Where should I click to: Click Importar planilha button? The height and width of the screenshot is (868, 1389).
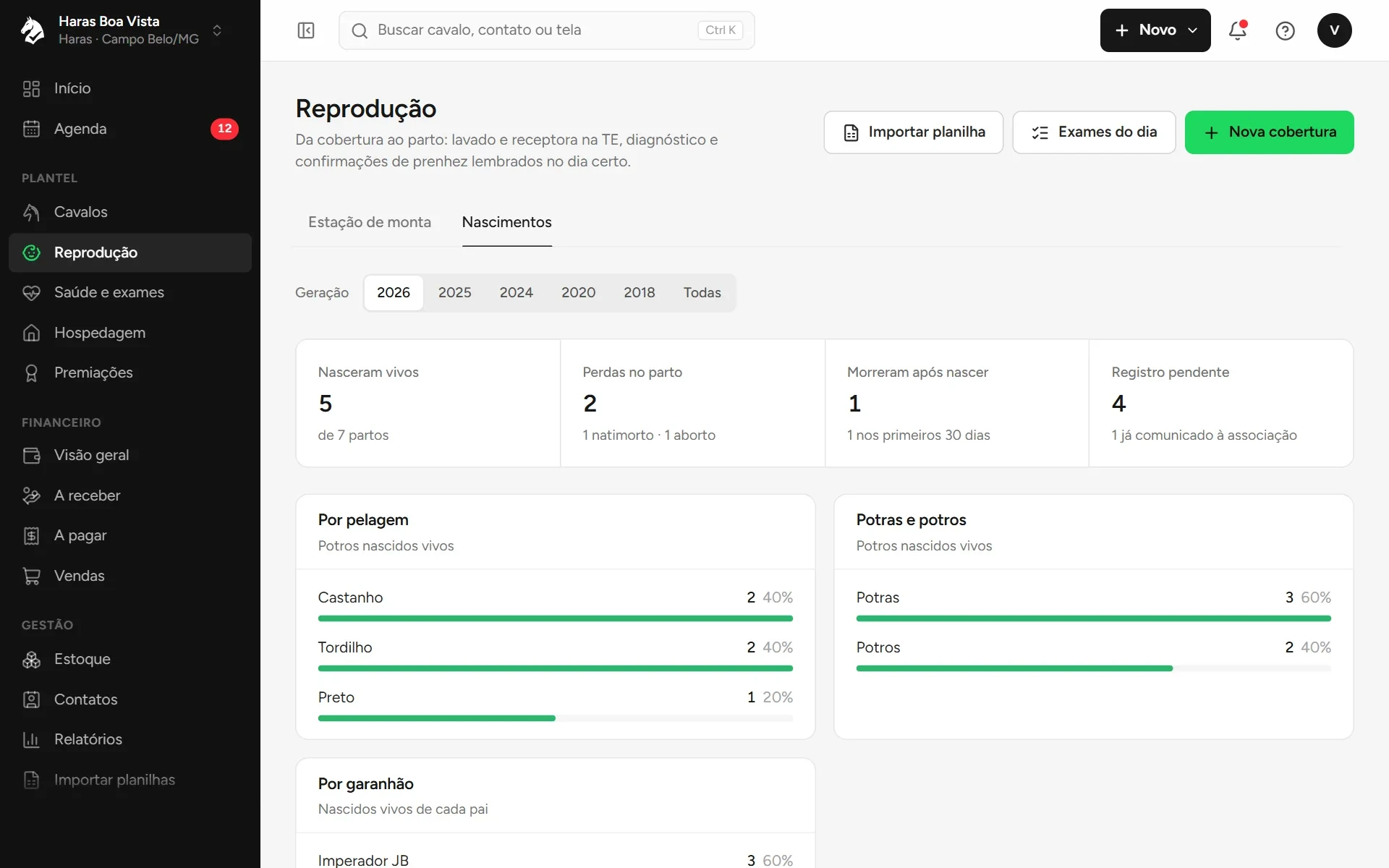click(x=914, y=132)
